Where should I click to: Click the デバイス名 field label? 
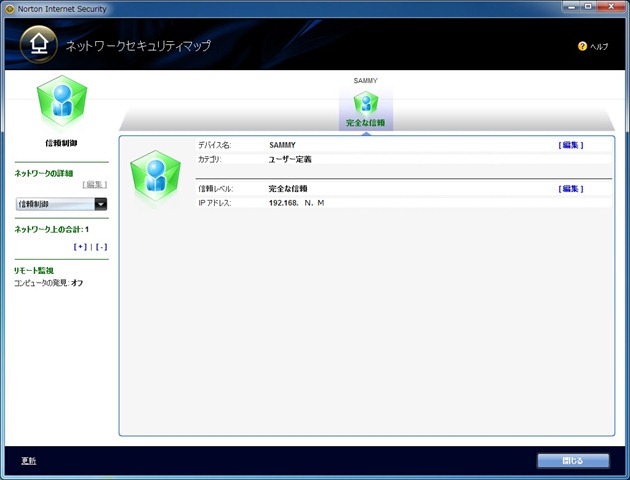tap(215, 145)
